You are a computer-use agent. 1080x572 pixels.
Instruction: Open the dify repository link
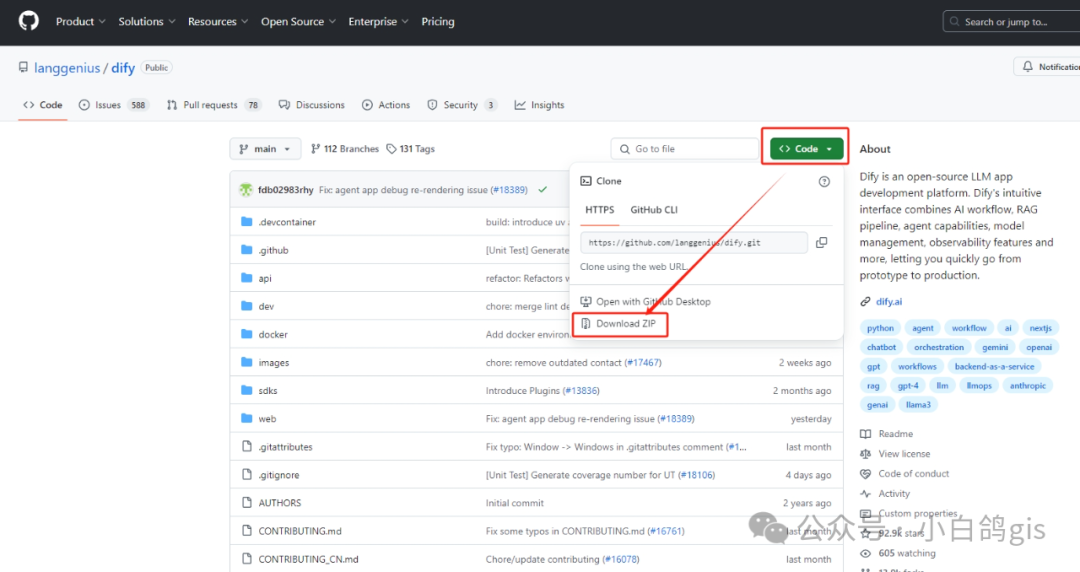click(x=123, y=68)
